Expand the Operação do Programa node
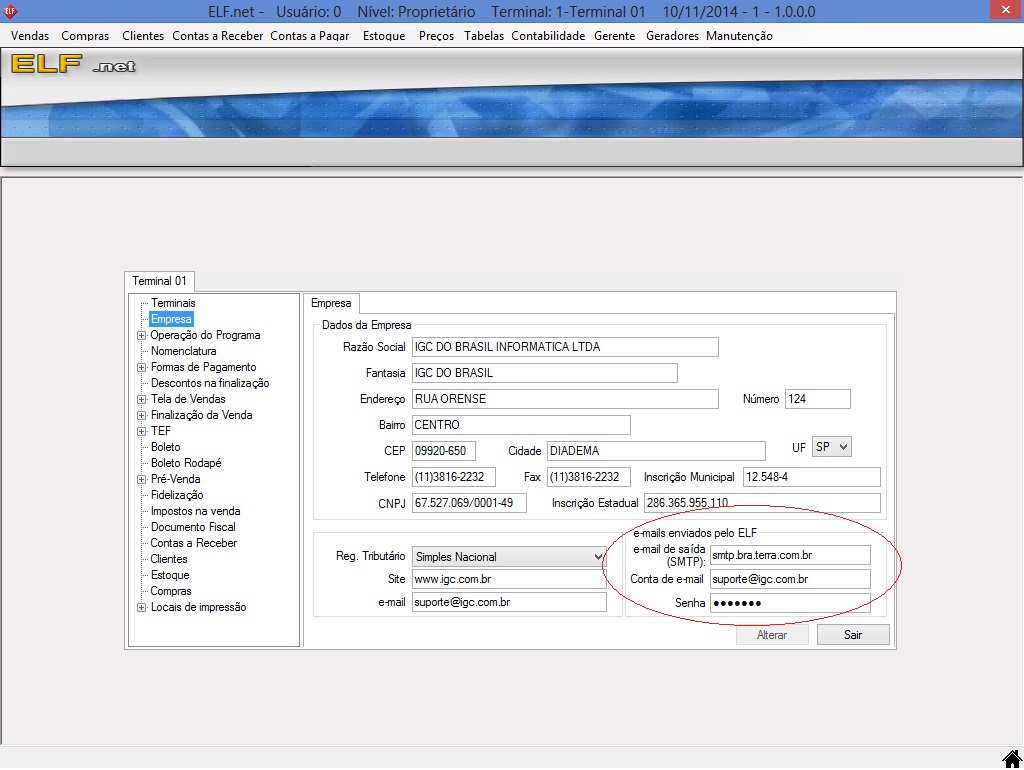Image resolution: width=1024 pixels, height=770 pixels. pos(141,335)
